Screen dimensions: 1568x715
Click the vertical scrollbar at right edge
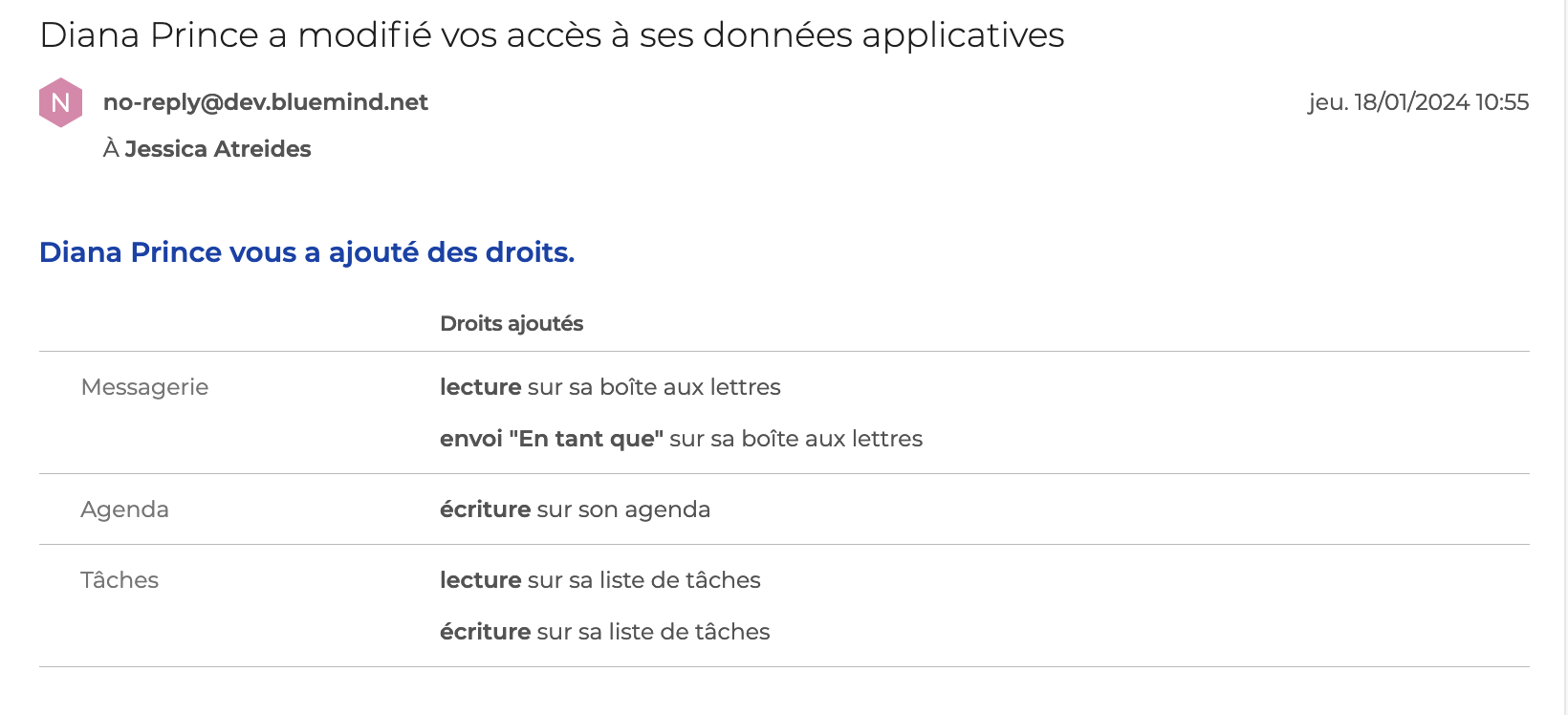(1564, 357)
